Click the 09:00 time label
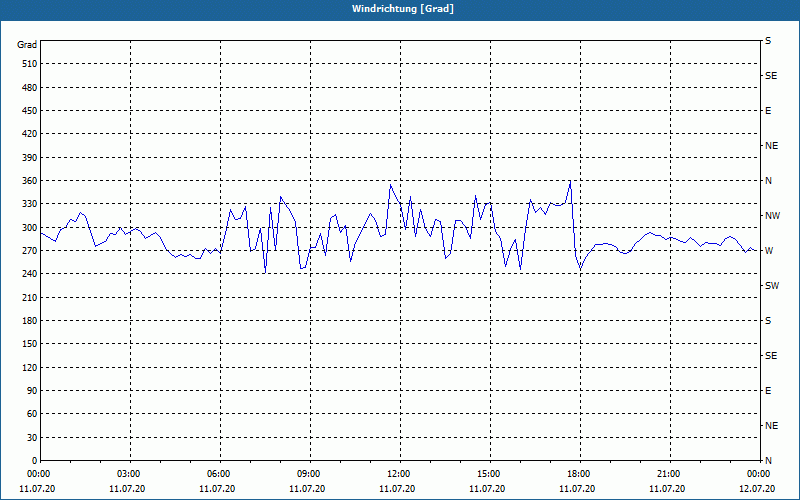 (x=308, y=474)
